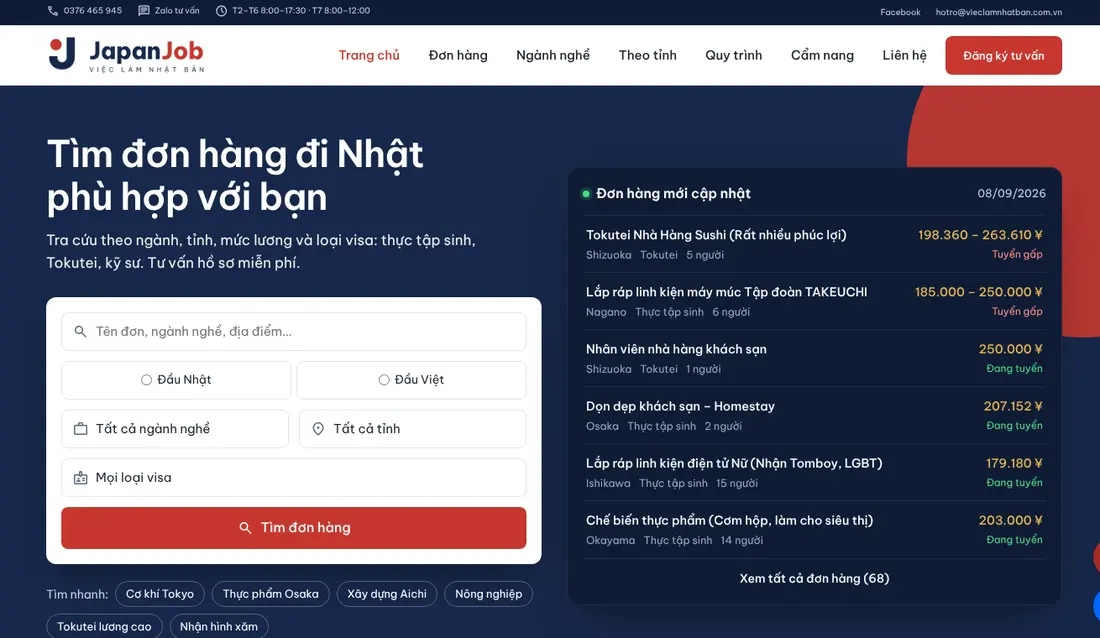This screenshot has width=1100, height=638.
Task: Click the Zalo chat bubble icon
Action: click(144, 11)
